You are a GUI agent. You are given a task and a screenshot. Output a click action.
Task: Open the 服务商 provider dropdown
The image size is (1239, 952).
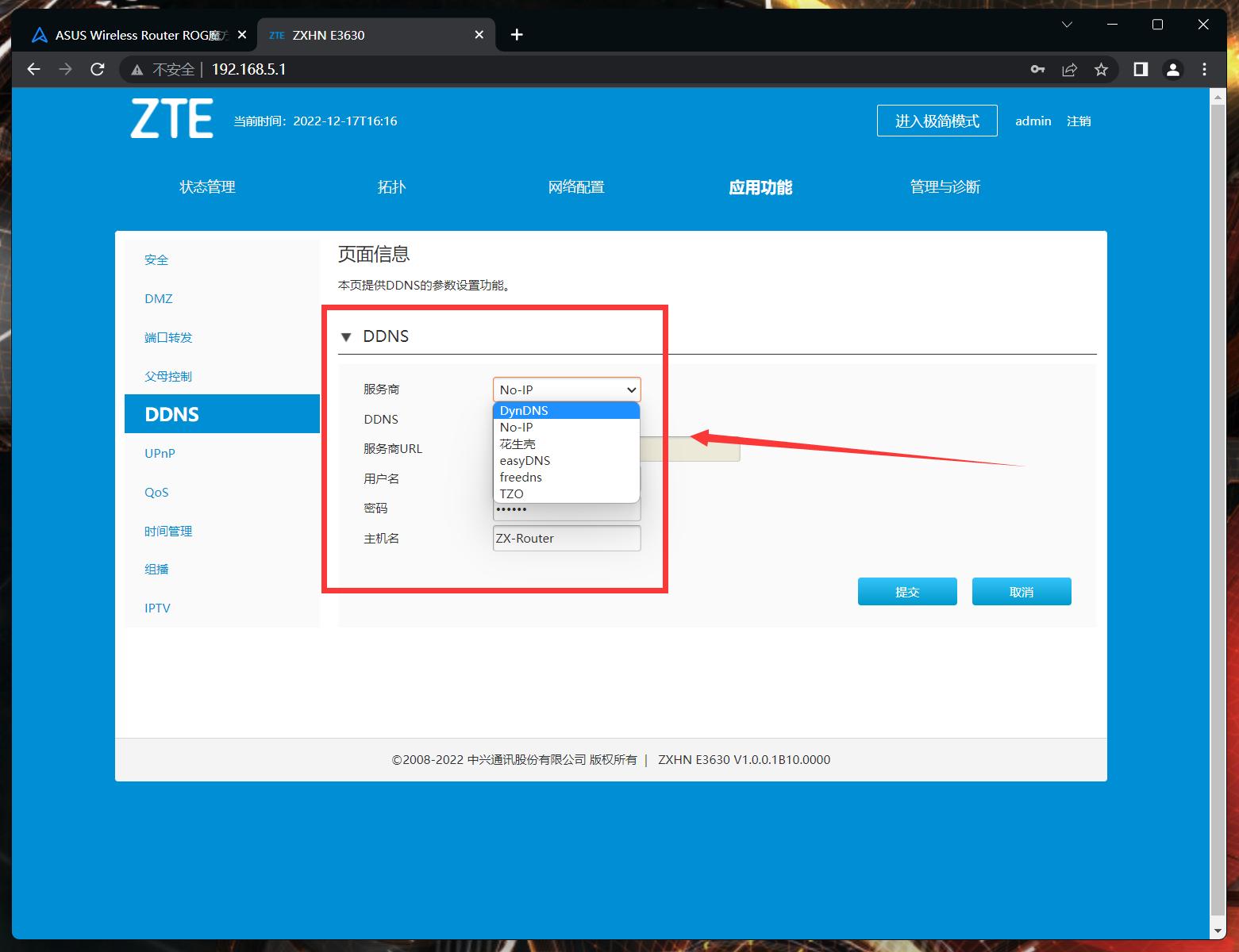click(567, 390)
